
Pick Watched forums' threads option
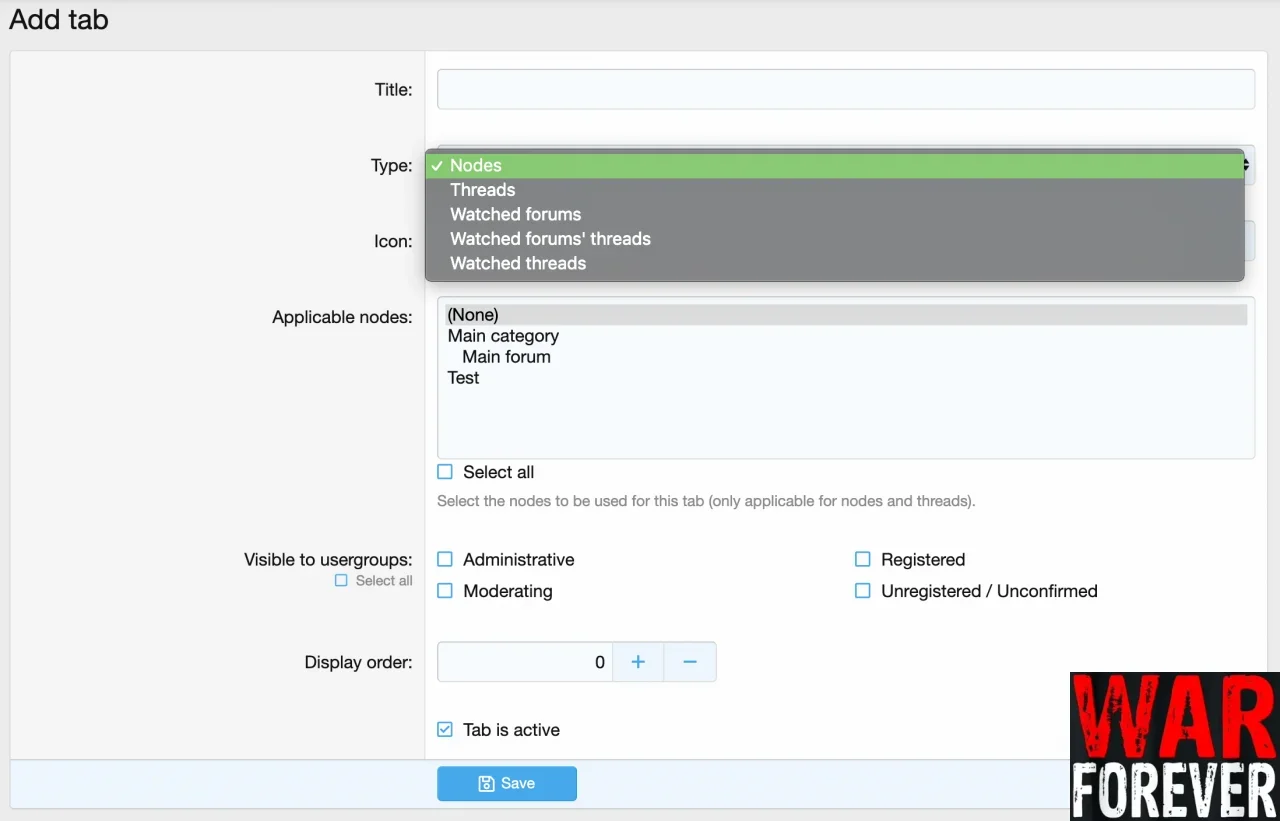click(x=835, y=239)
